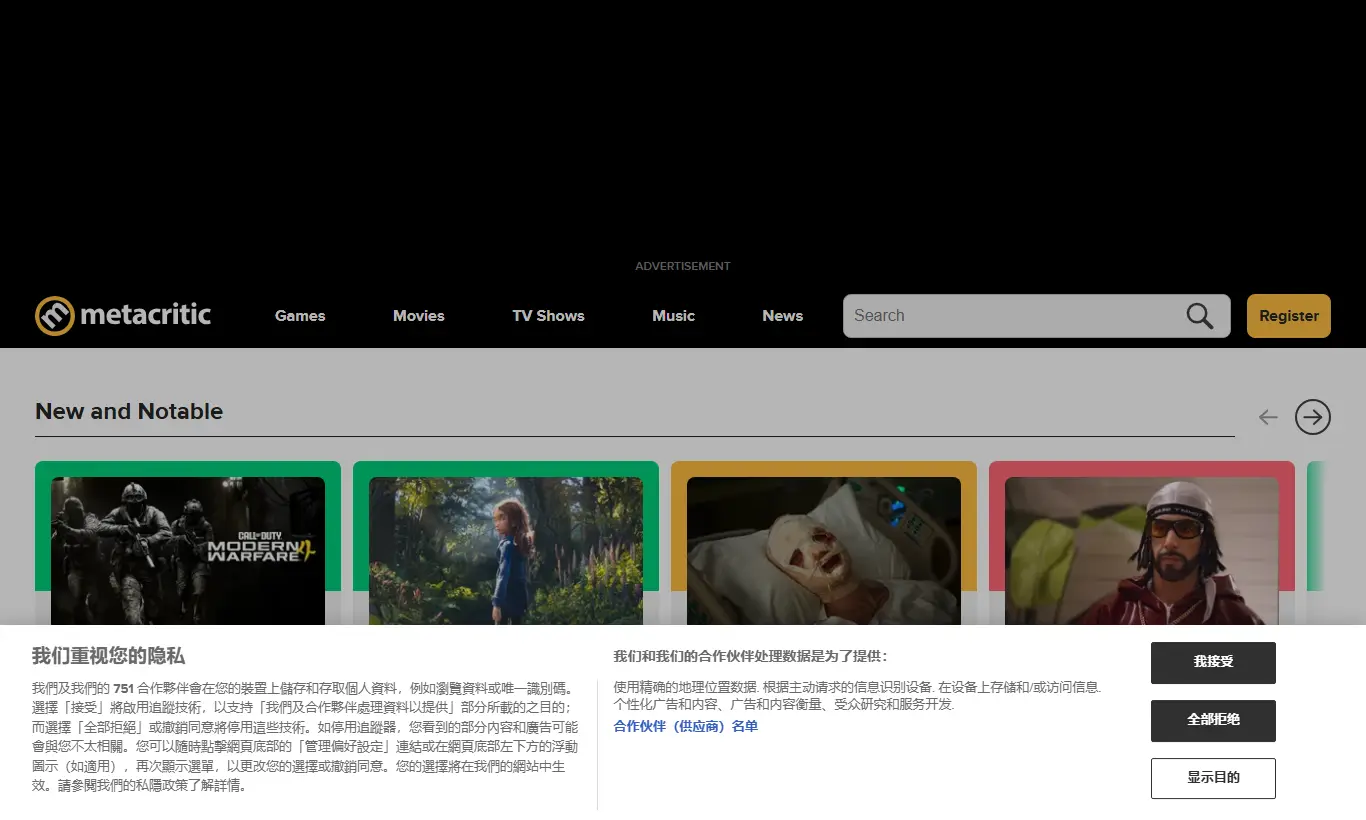Viewport: 1366px width, 820px height.
Task: Click the ADVERTISEMENT label
Action: pyautogui.click(x=683, y=266)
